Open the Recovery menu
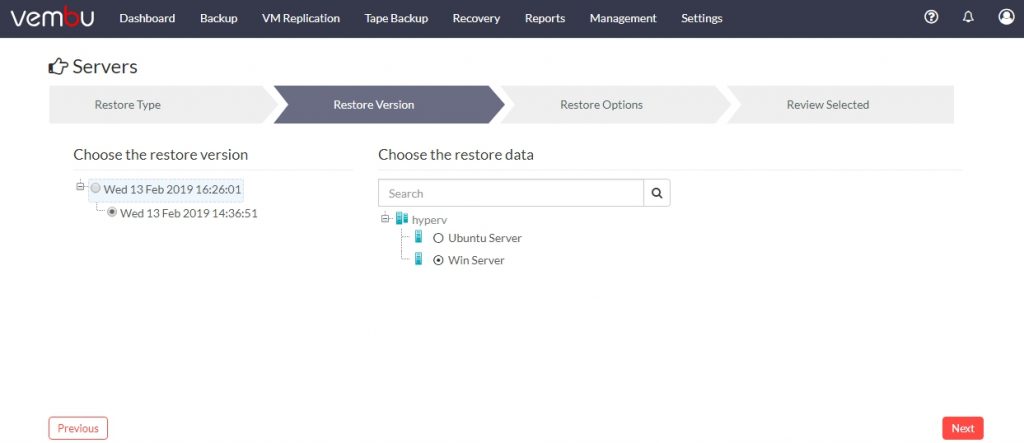Viewport: 1024px width, 443px height. (x=476, y=18)
